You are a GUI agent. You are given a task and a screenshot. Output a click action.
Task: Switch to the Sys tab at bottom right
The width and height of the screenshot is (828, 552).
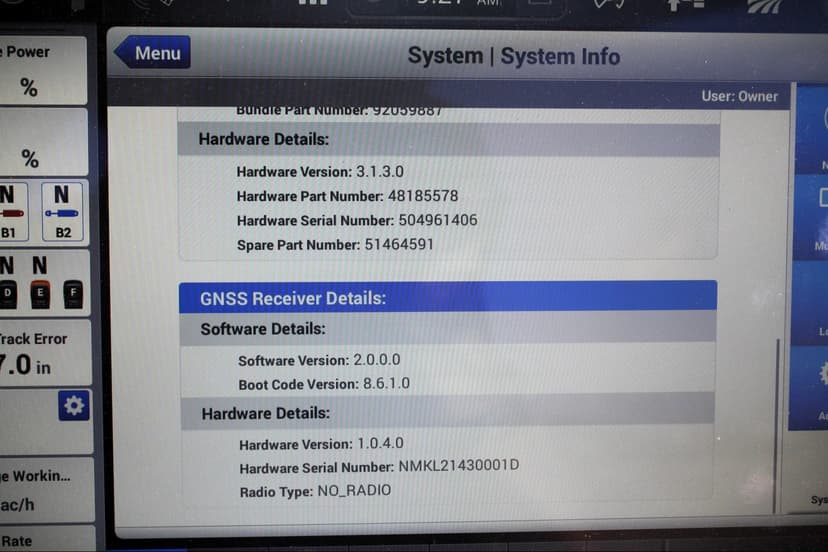pyautogui.click(x=817, y=499)
